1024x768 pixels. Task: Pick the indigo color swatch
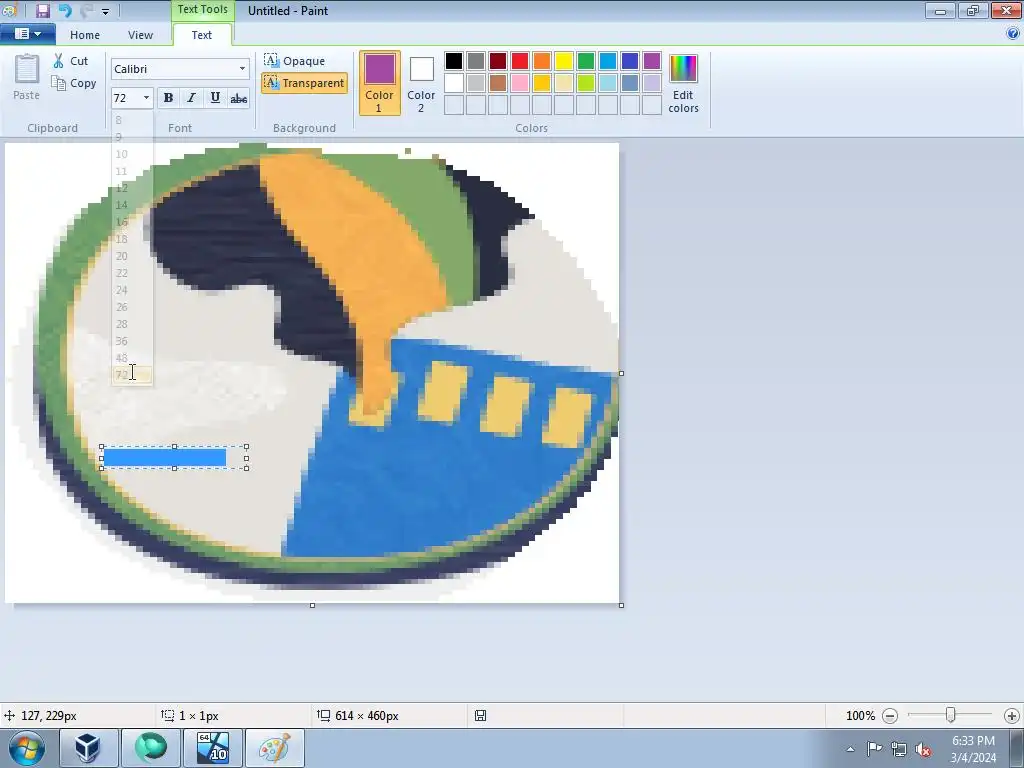(630, 61)
